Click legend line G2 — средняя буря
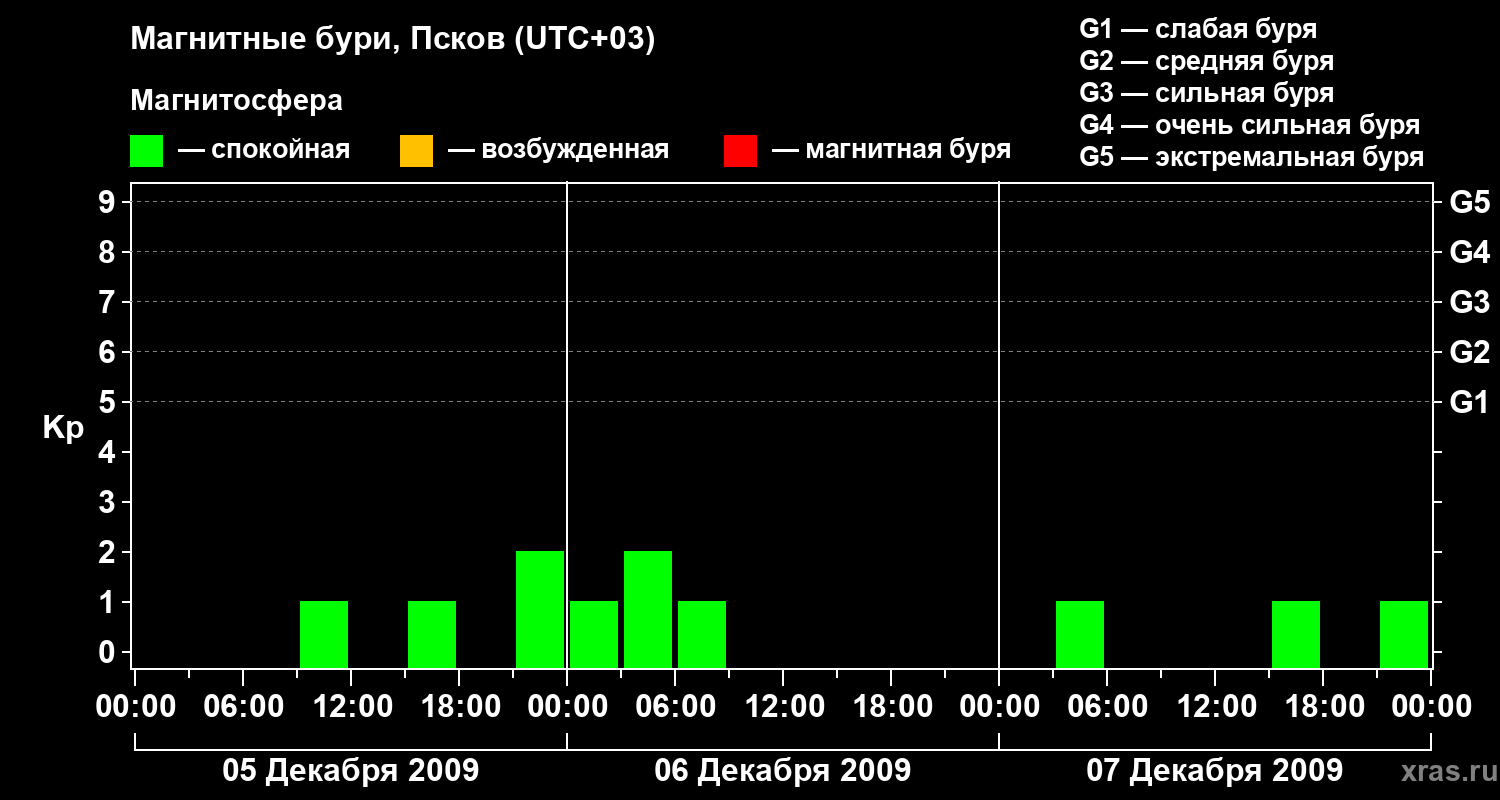This screenshot has width=1500, height=800. pyautogui.click(x=1206, y=61)
